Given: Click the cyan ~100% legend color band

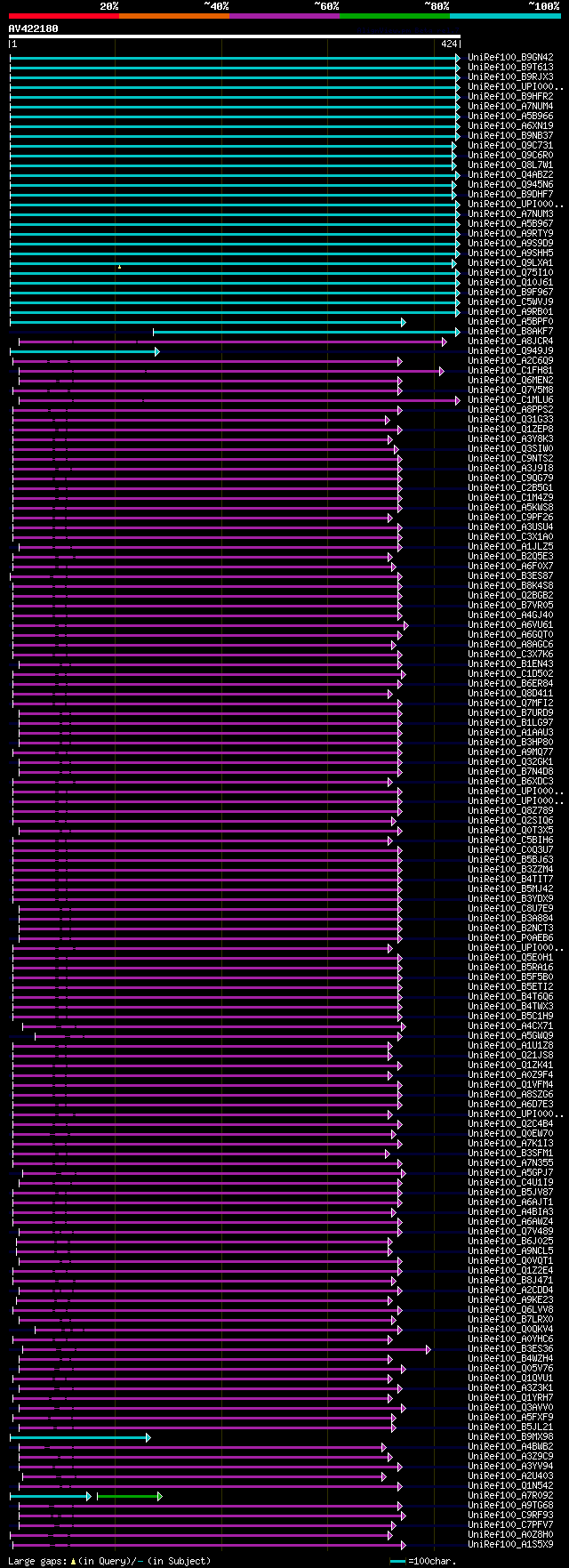Looking at the screenshot, I should coord(504,16).
